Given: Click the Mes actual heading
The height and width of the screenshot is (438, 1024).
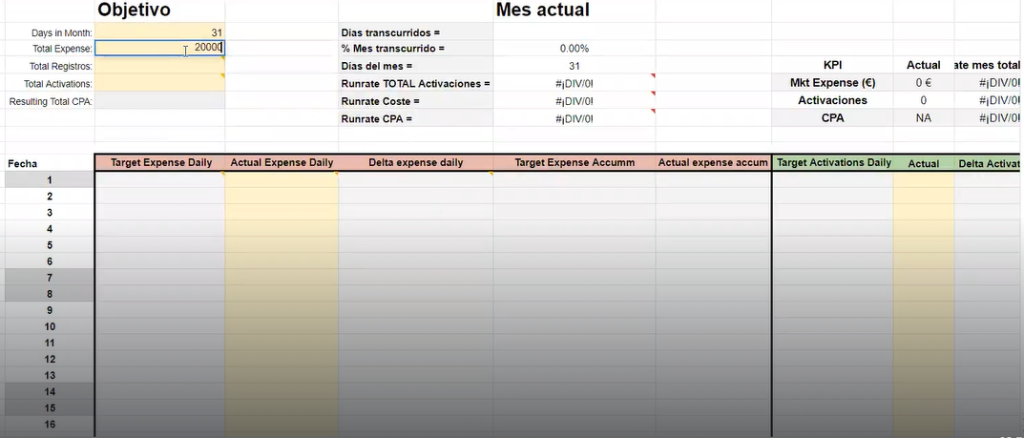Looking at the screenshot, I should pyautogui.click(x=543, y=10).
